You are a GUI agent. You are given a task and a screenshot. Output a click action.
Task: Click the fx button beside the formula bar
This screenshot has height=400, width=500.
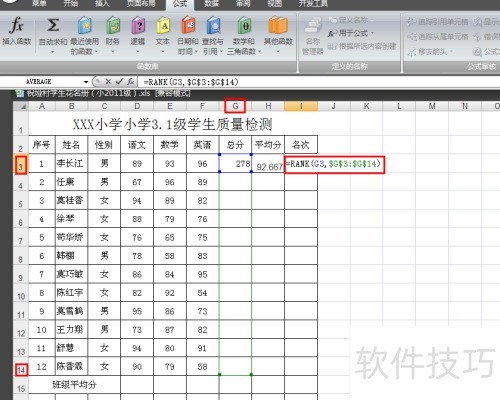[131, 82]
